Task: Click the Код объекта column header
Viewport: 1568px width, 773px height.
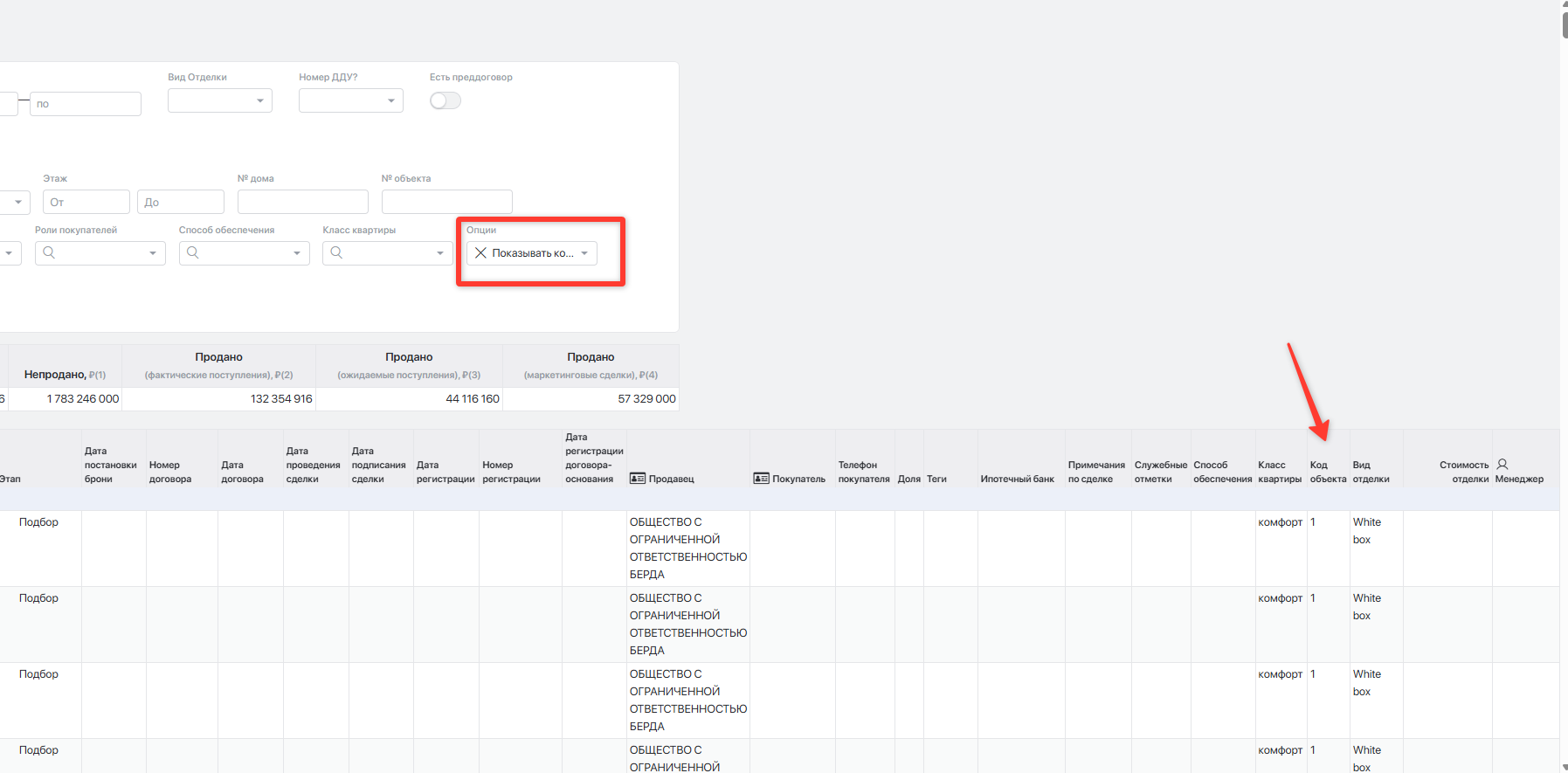Action: click(1328, 472)
